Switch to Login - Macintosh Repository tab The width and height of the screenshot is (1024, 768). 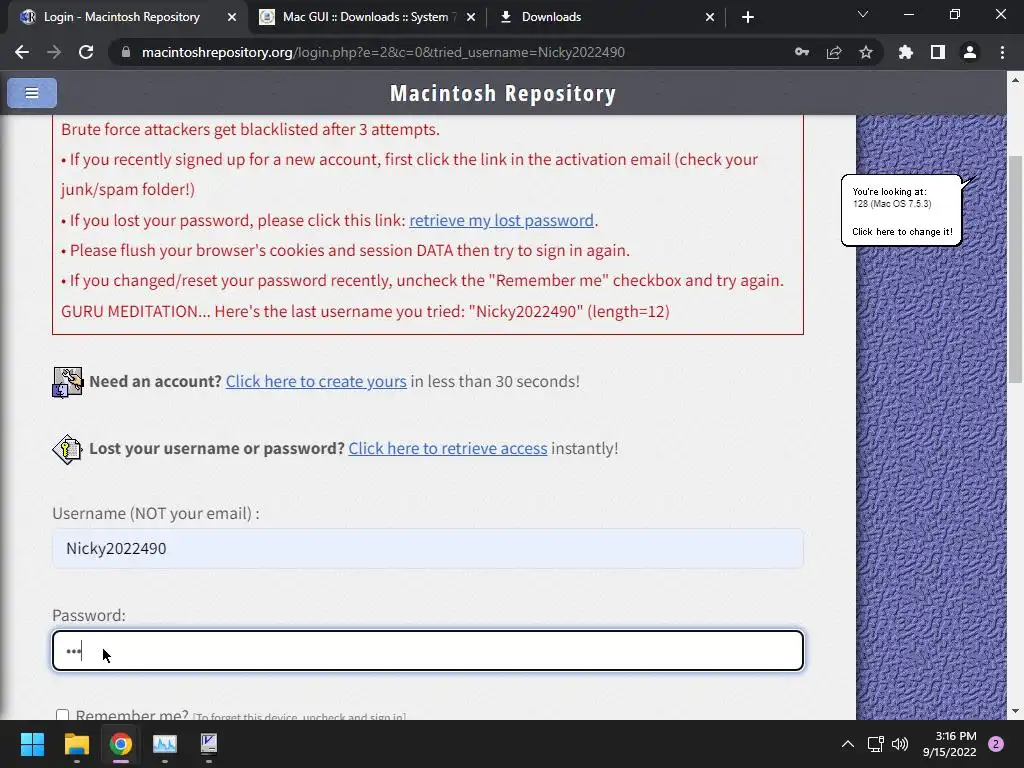coord(121,17)
